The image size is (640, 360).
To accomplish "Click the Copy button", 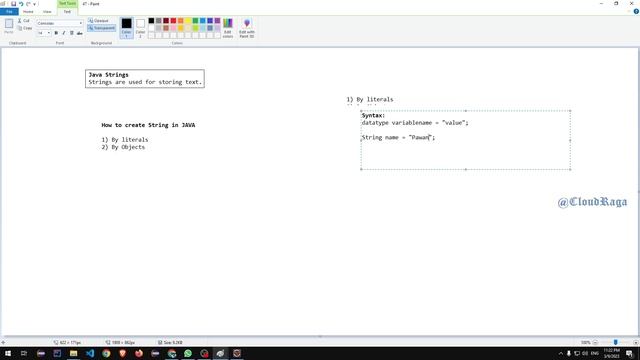I will coord(24,28).
